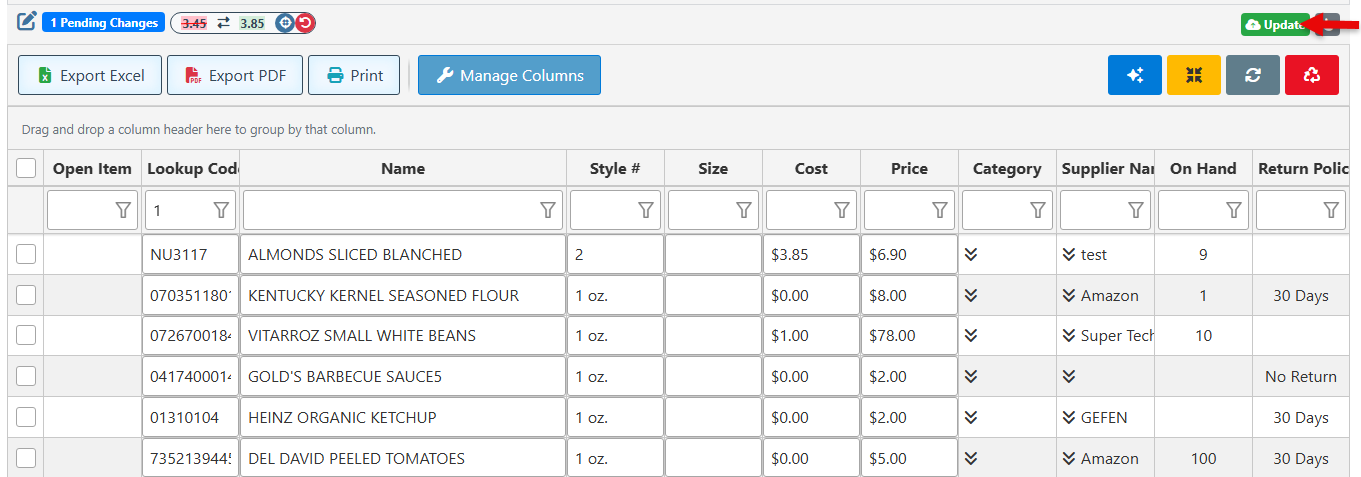This screenshot has width=1361, height=477.
Task: Check the ALMONDS SLICED BLANCHED row checkbox
Action: (26, 254)
